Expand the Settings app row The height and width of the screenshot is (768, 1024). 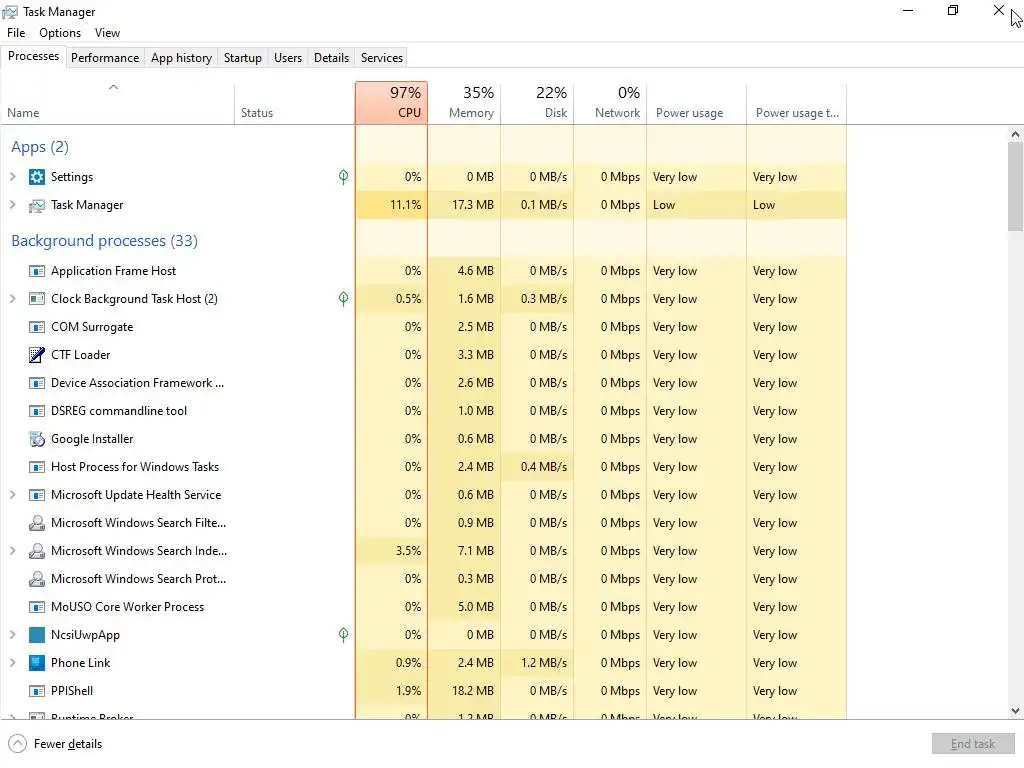(12, 177)
